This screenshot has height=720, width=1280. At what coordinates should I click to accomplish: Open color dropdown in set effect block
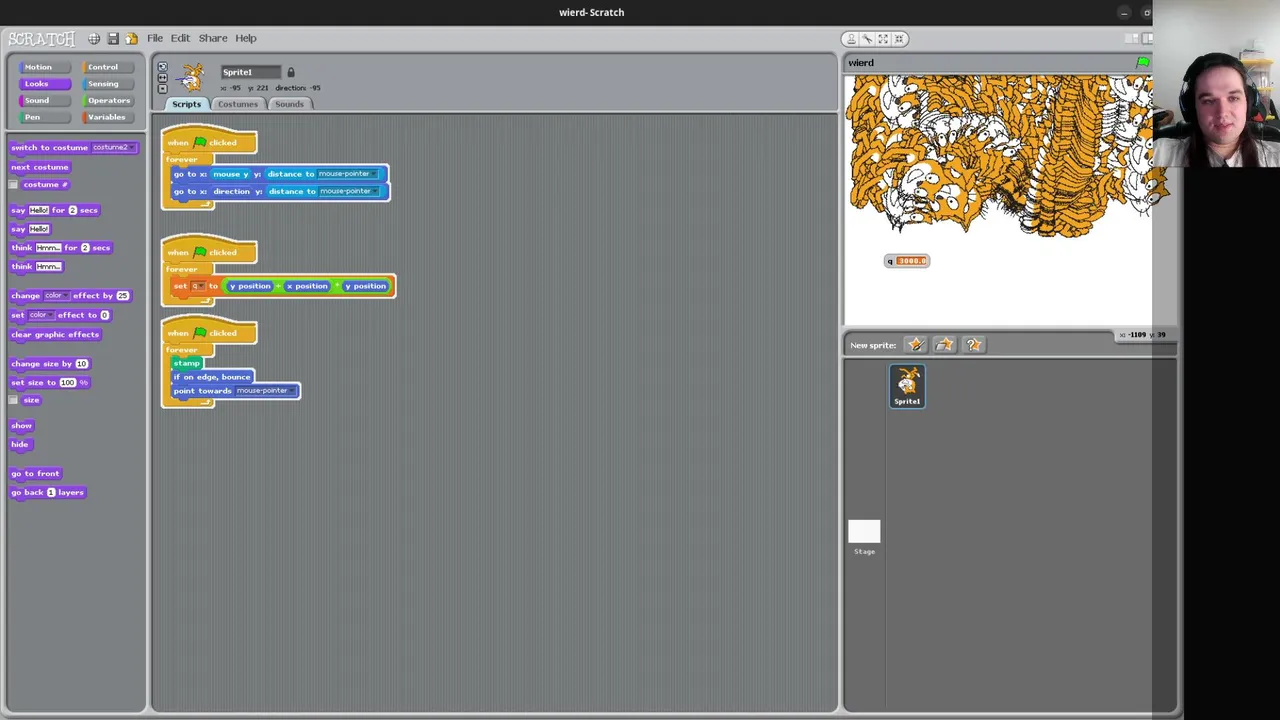click(x=40, y=315)
